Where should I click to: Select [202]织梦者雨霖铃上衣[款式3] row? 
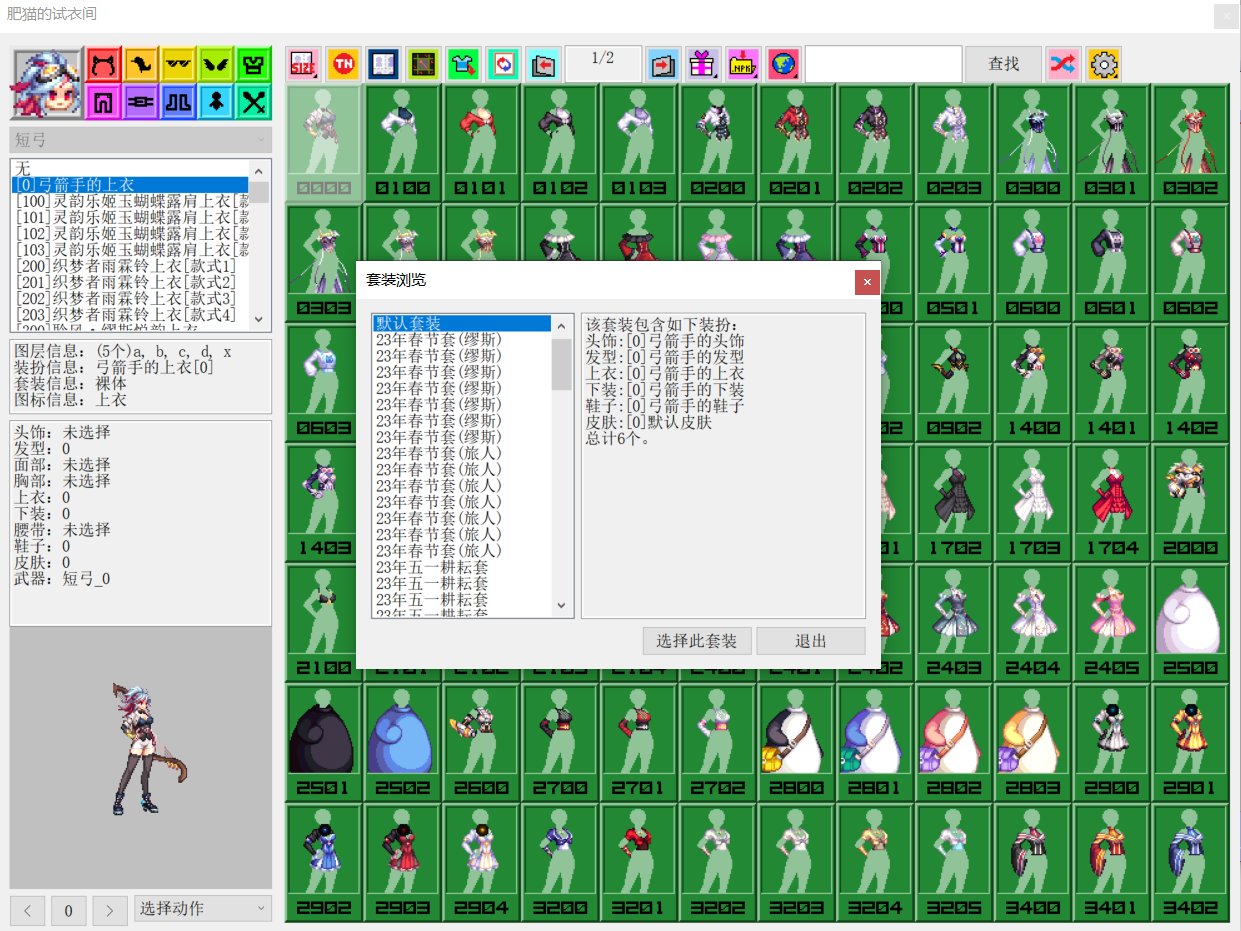pyautogui.click(x=130, y=298)
